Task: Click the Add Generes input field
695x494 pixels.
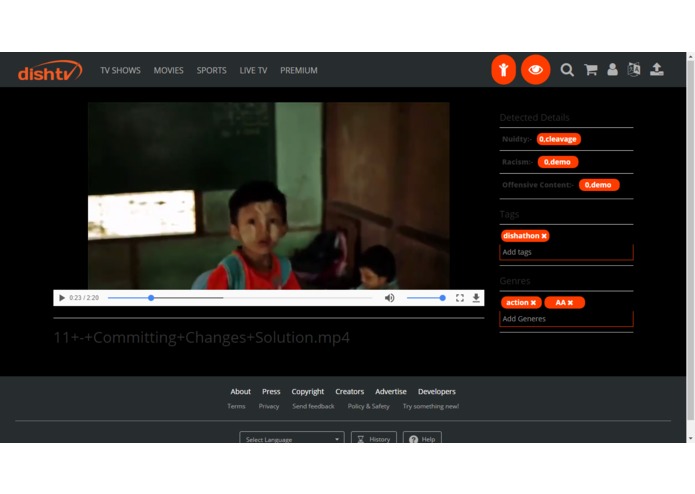Action: pos(566,319)
